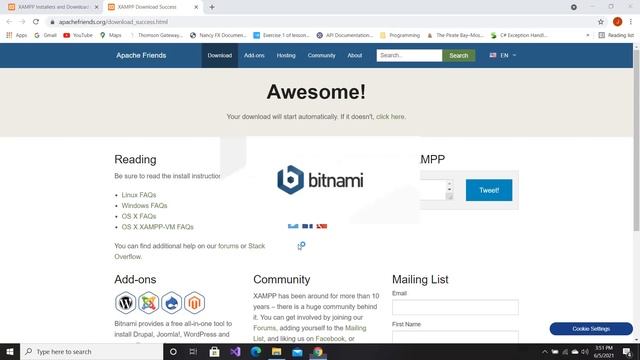Open Microsoft Edge from taskbar

256,351
